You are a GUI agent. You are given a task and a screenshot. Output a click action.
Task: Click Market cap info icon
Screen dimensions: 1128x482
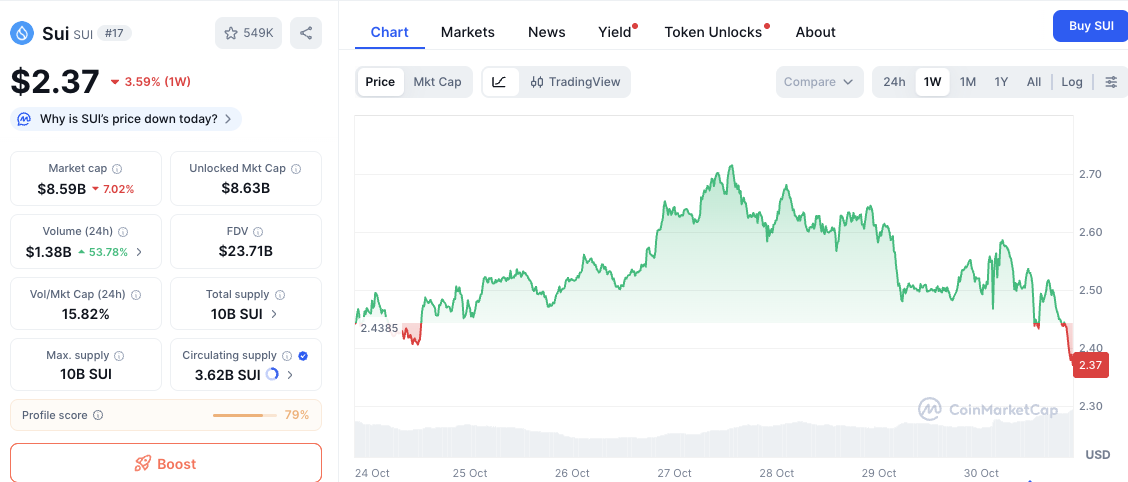click(x=117, y=169)
